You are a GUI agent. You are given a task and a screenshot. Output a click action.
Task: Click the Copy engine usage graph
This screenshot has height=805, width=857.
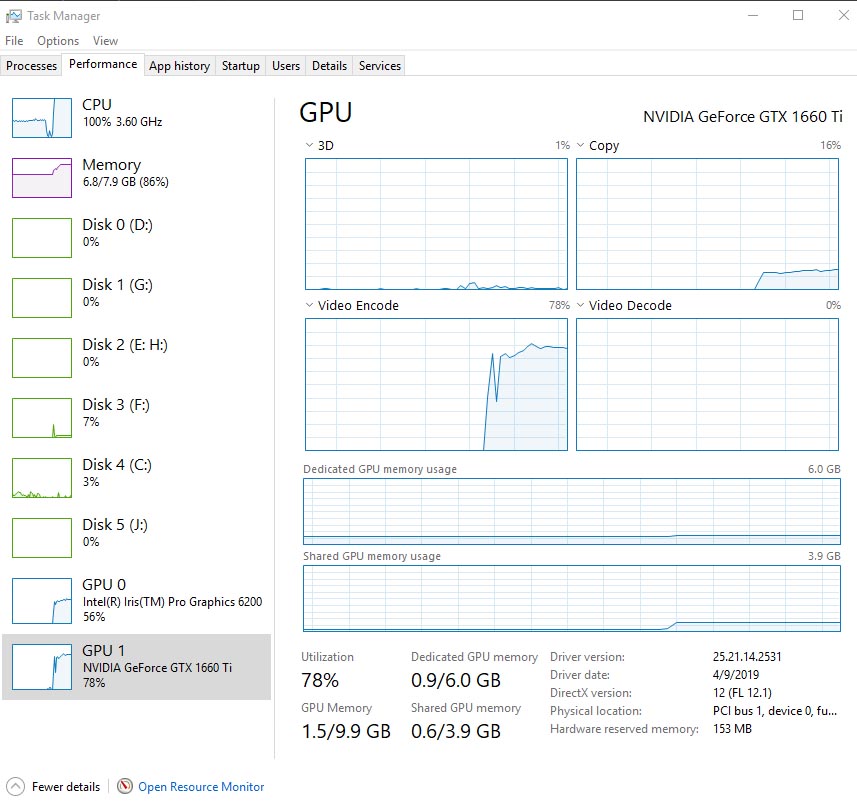(707, 224)
